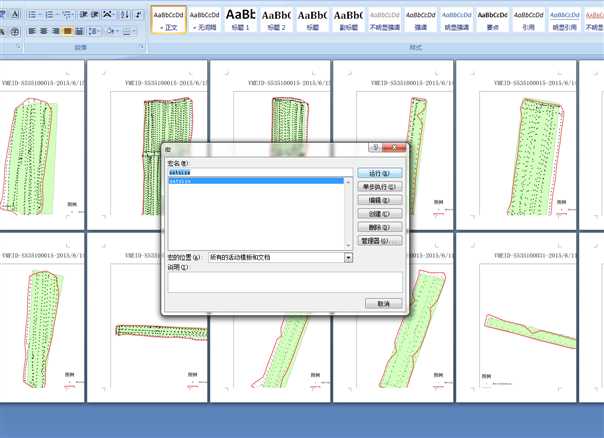Apply bullet list formatting
This screenshot has height=438, width=604.
point(34,15)
